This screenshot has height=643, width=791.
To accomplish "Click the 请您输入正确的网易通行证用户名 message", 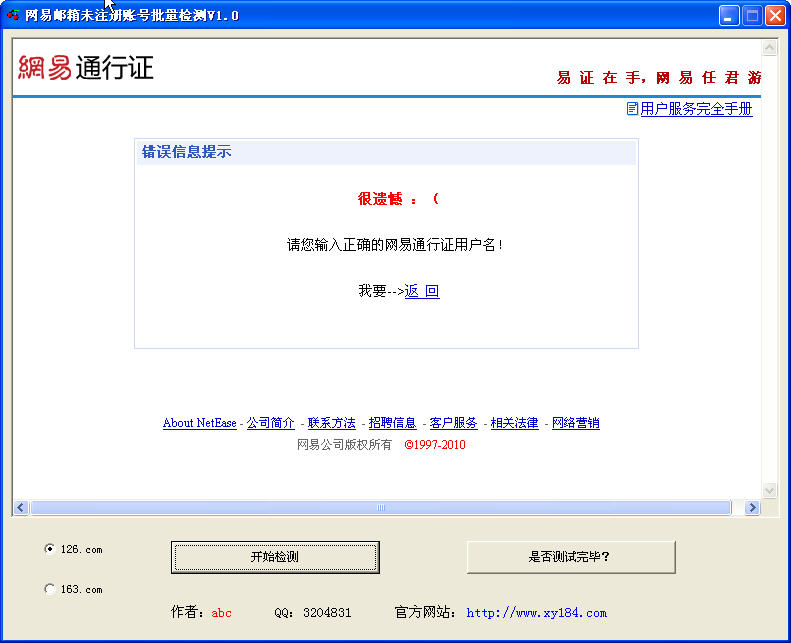I will pyautogui.click(x=395, y=245).
